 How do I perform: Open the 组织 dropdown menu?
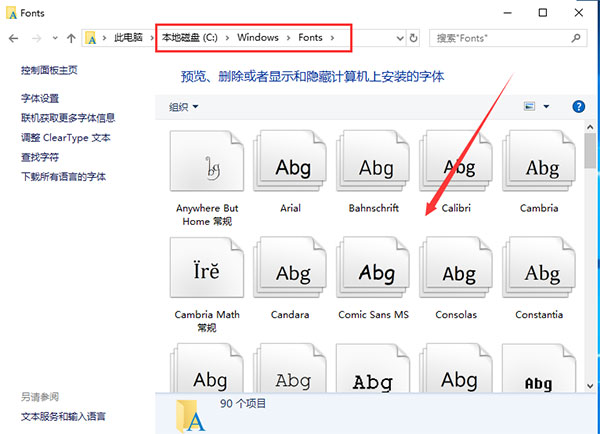(x=184, y=107)
